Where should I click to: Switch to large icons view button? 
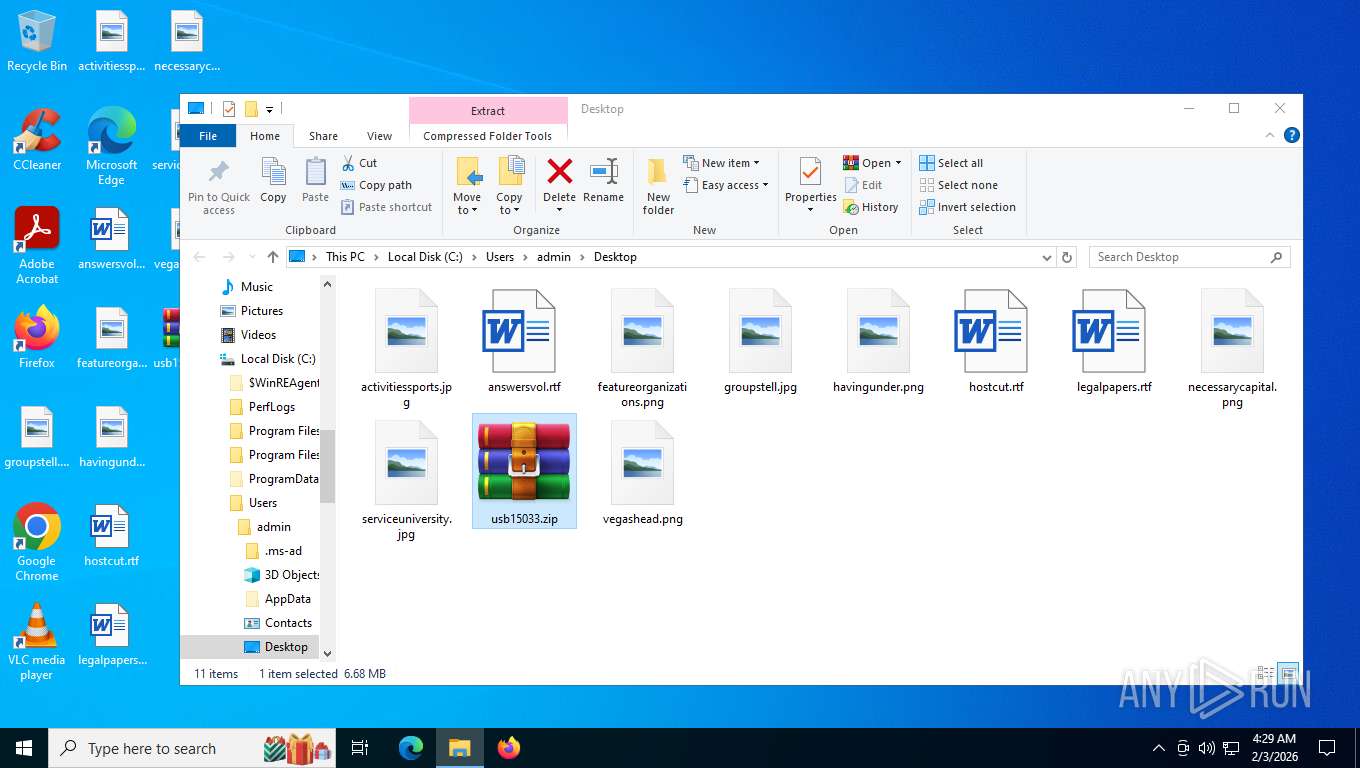tap(1289, 673)
